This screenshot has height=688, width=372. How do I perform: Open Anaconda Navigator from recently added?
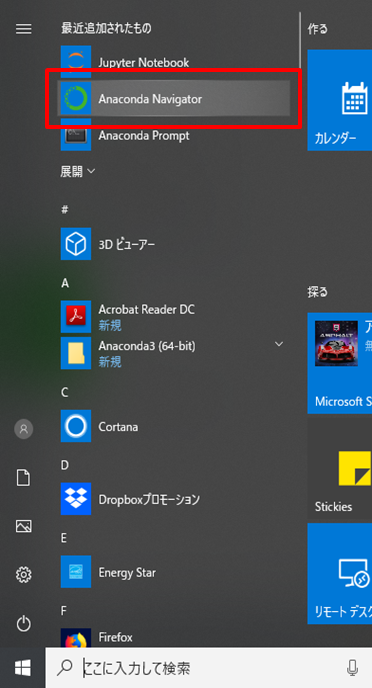174,99
